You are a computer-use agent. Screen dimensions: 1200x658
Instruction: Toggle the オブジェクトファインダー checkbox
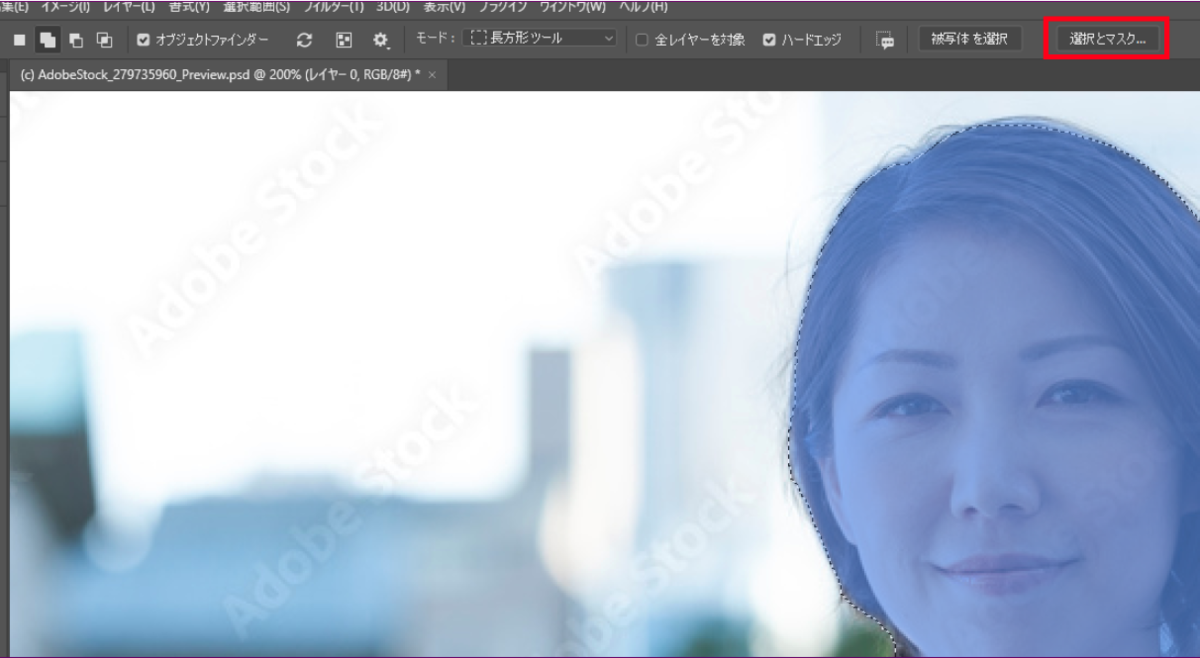coord(143,40)
